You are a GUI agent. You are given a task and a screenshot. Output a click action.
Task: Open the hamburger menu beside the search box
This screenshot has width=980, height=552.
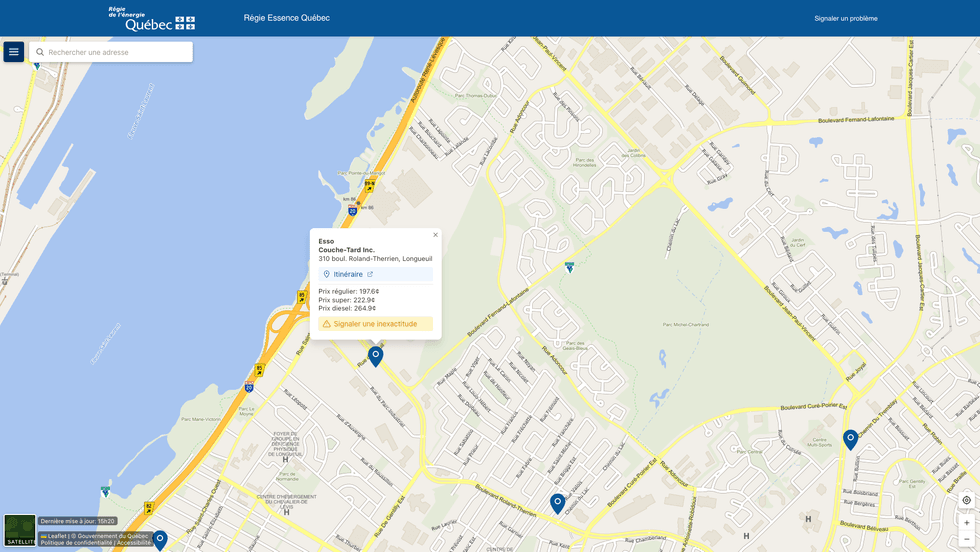pos(14,52)
